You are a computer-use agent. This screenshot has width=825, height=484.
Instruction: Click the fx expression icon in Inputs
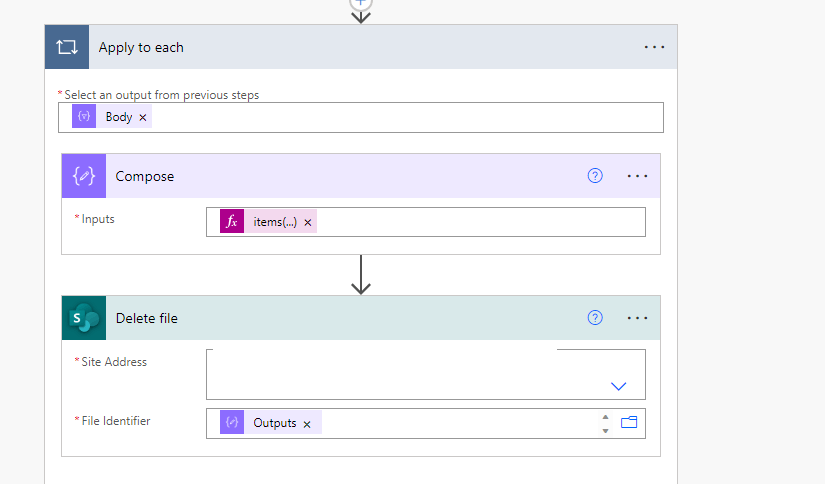pyautogui.click(x=232, y=222)
